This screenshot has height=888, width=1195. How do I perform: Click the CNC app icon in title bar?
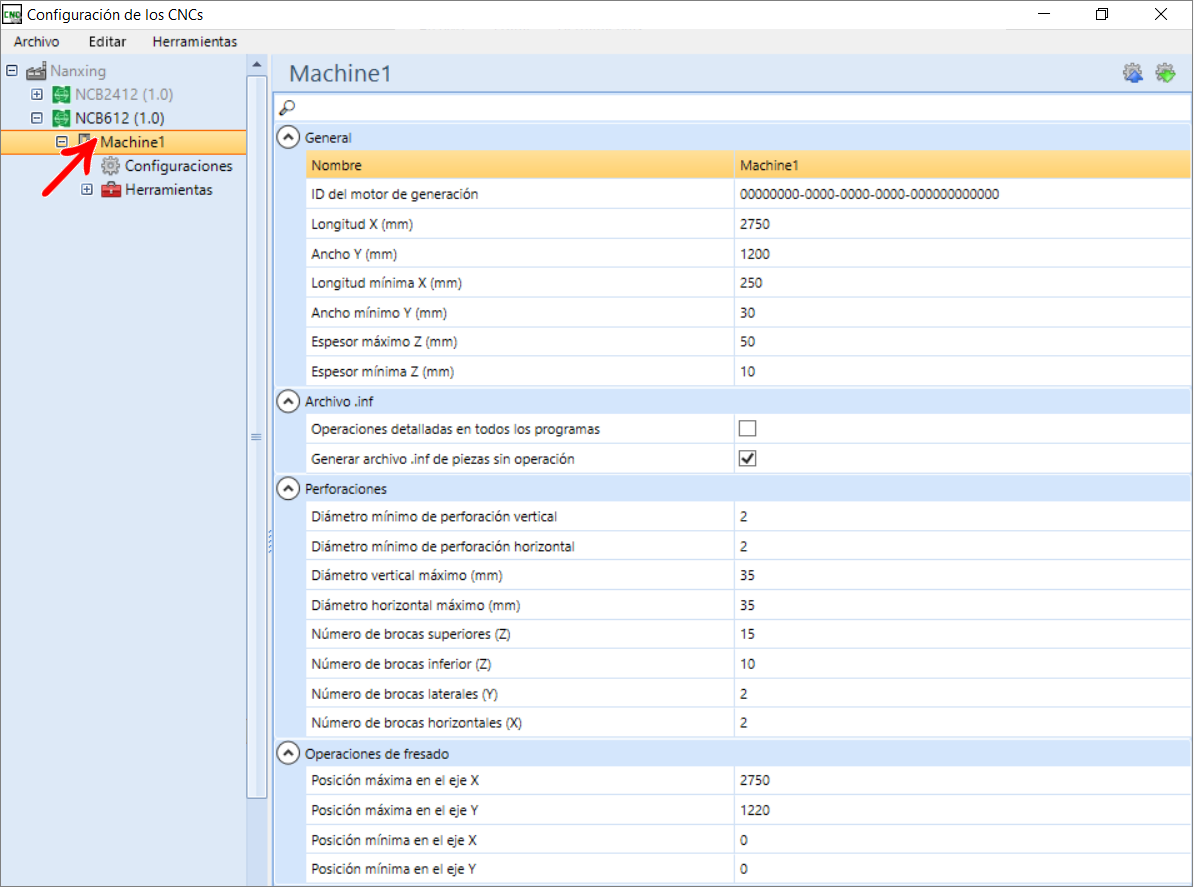12,14
